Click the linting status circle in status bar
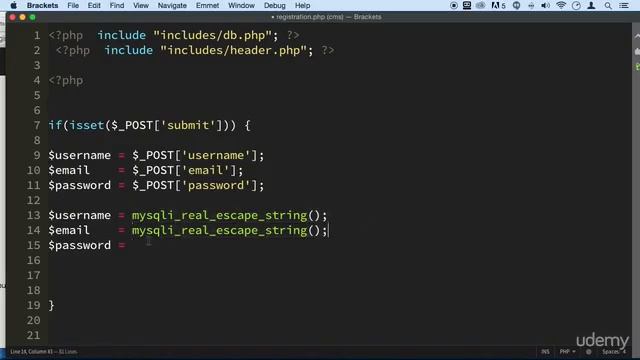 [589, 351]
